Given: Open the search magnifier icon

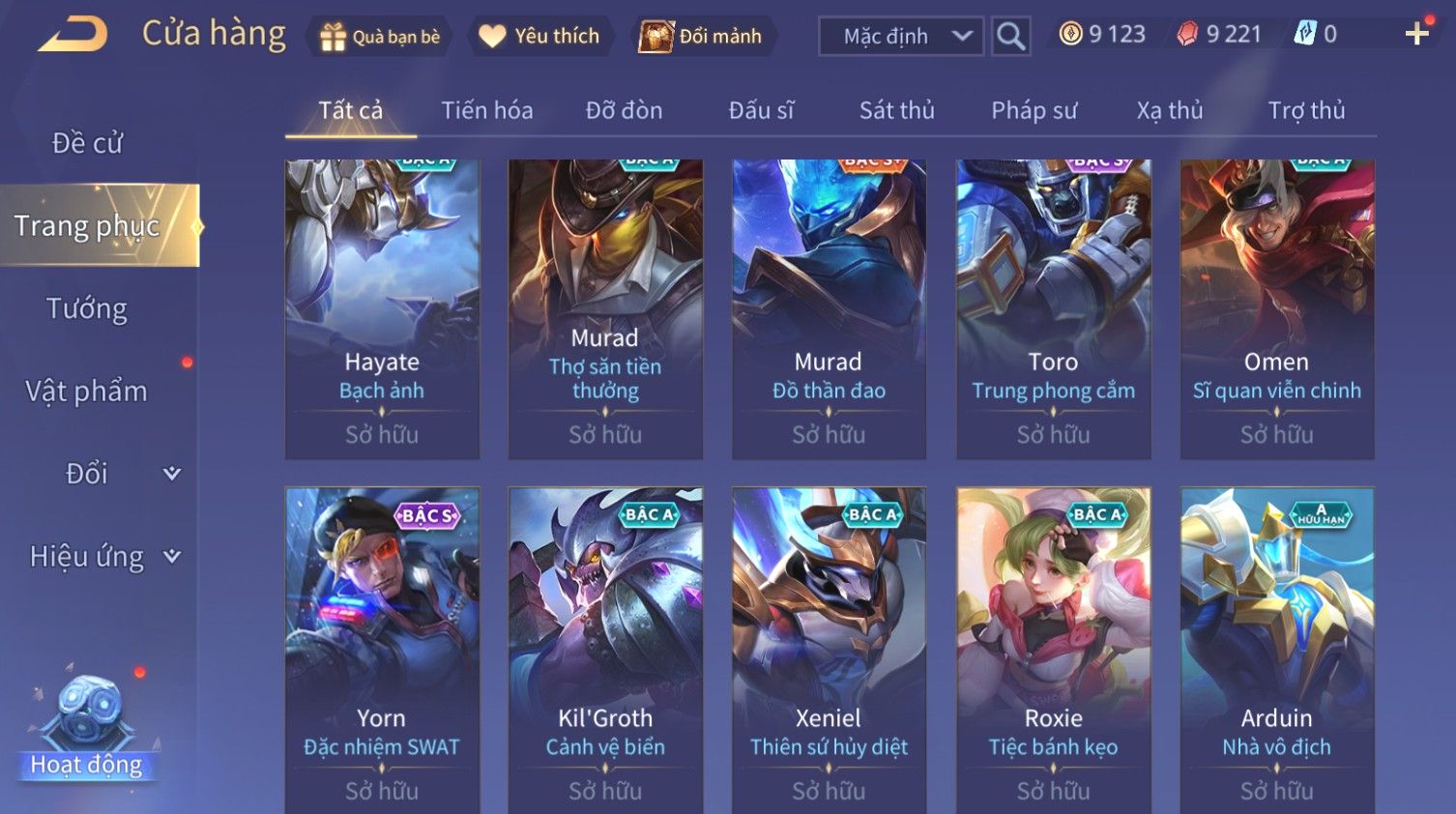Looking at the screenshot, I should (1010, 37).
